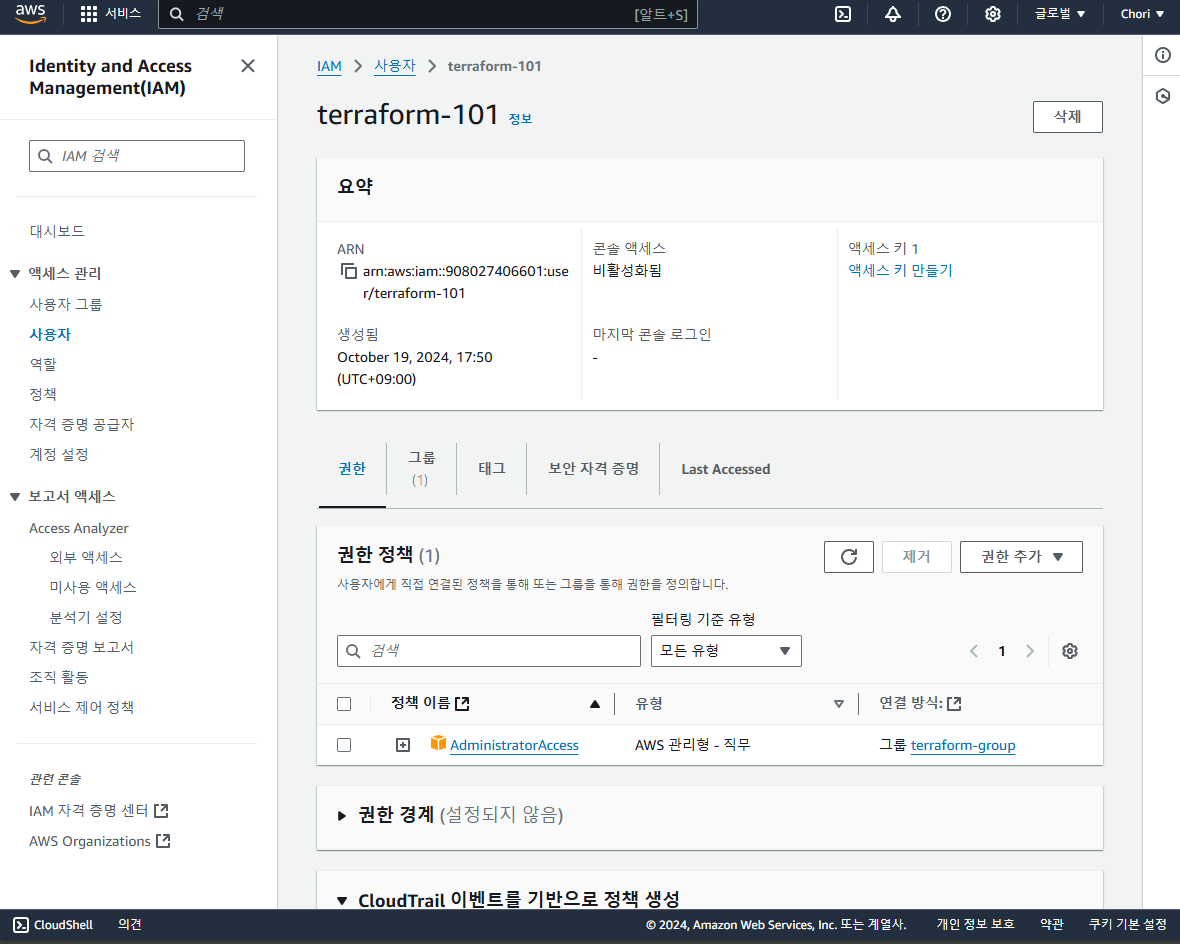
Task: Refresh the permissions policy list
Action: (848, 557)
